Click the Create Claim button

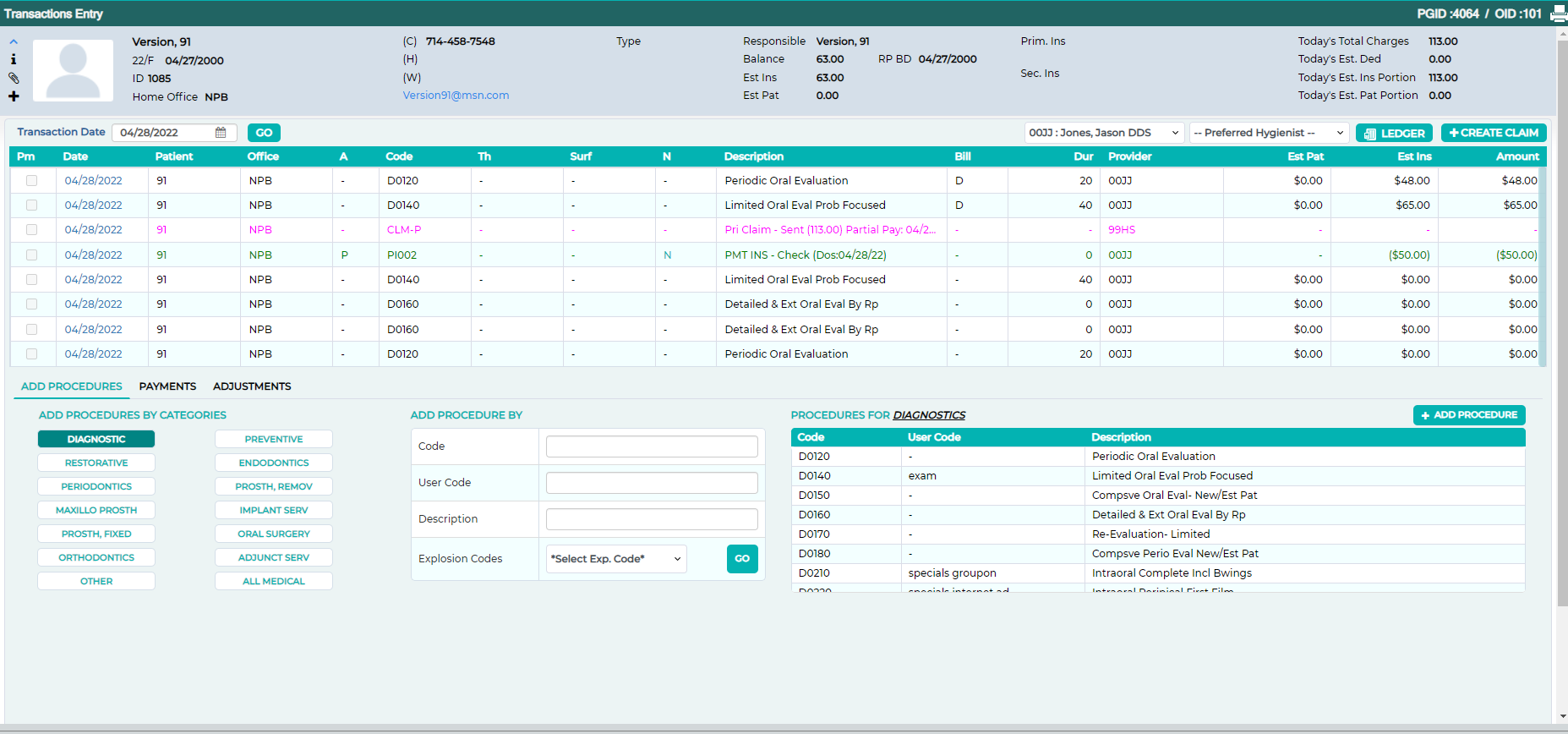coord(1494,133)
